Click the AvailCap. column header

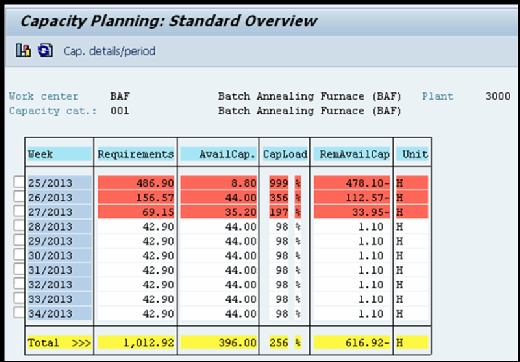(219, 154)
